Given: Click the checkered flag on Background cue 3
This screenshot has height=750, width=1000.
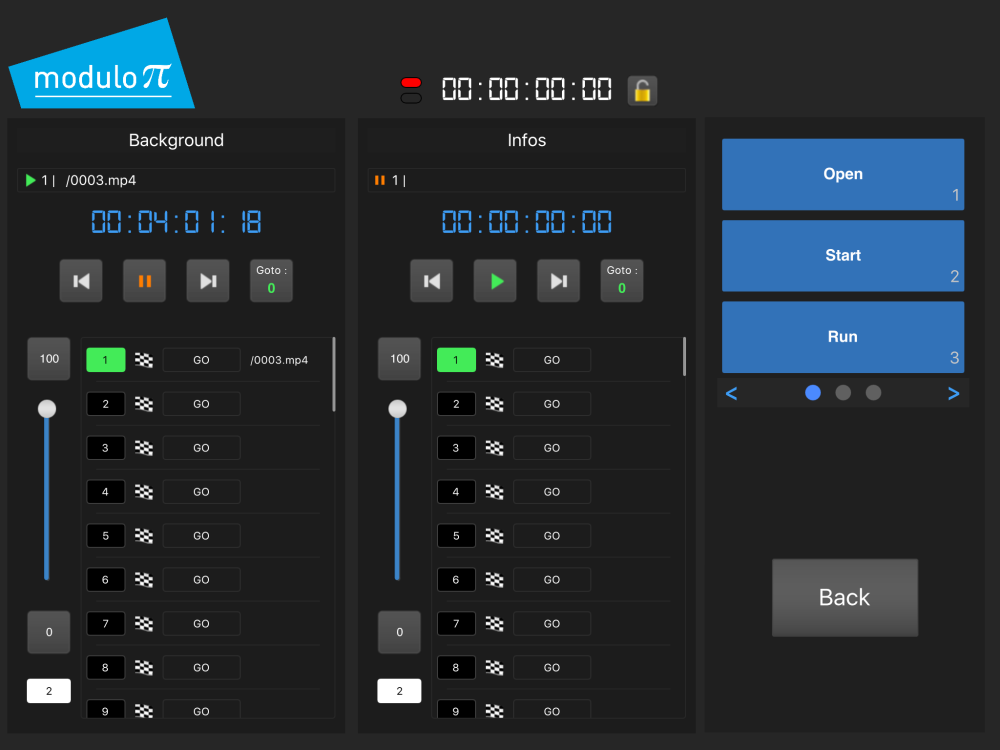Looking at the screenshot, I should click(x=144, y=448).
